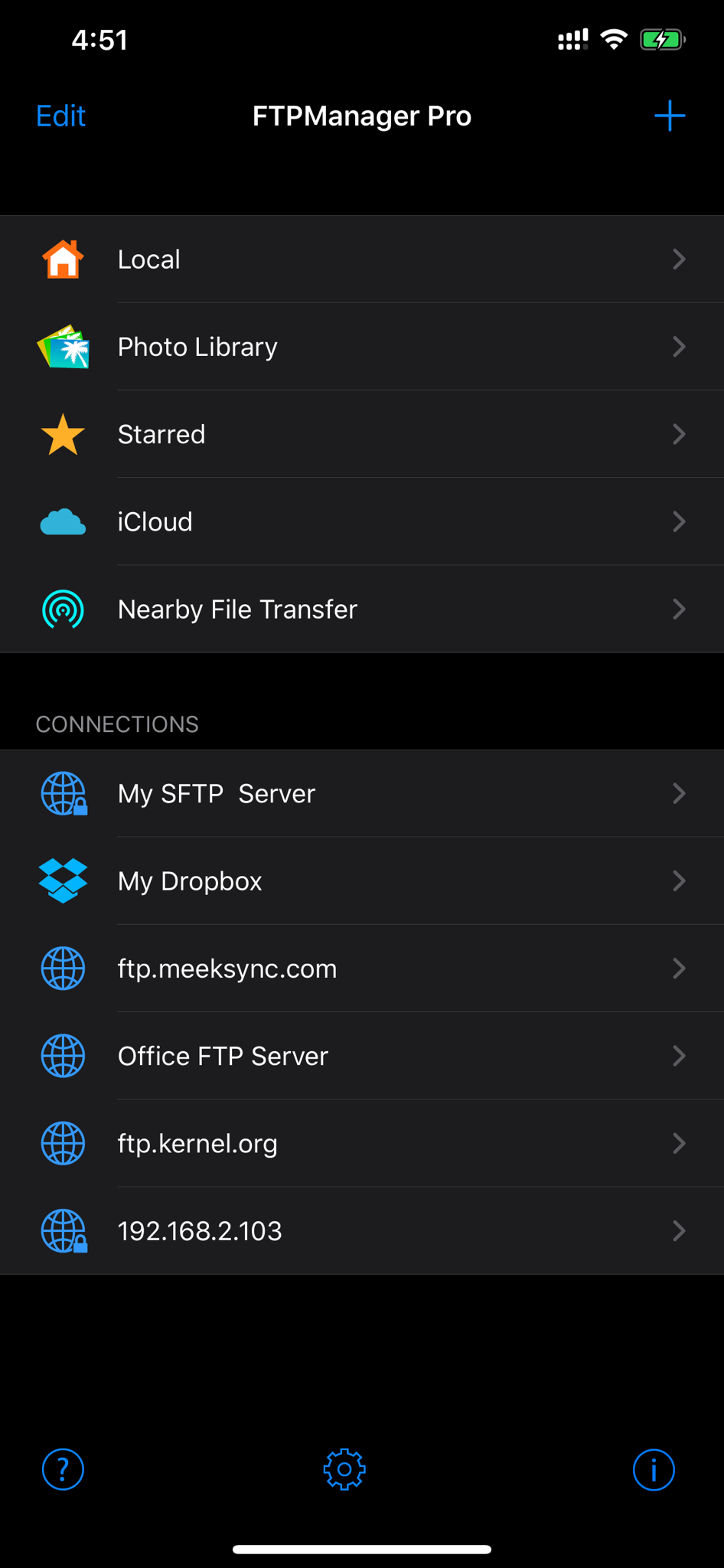Tap the home indicator bar

pyautogui.click(x=362, y=1550)
